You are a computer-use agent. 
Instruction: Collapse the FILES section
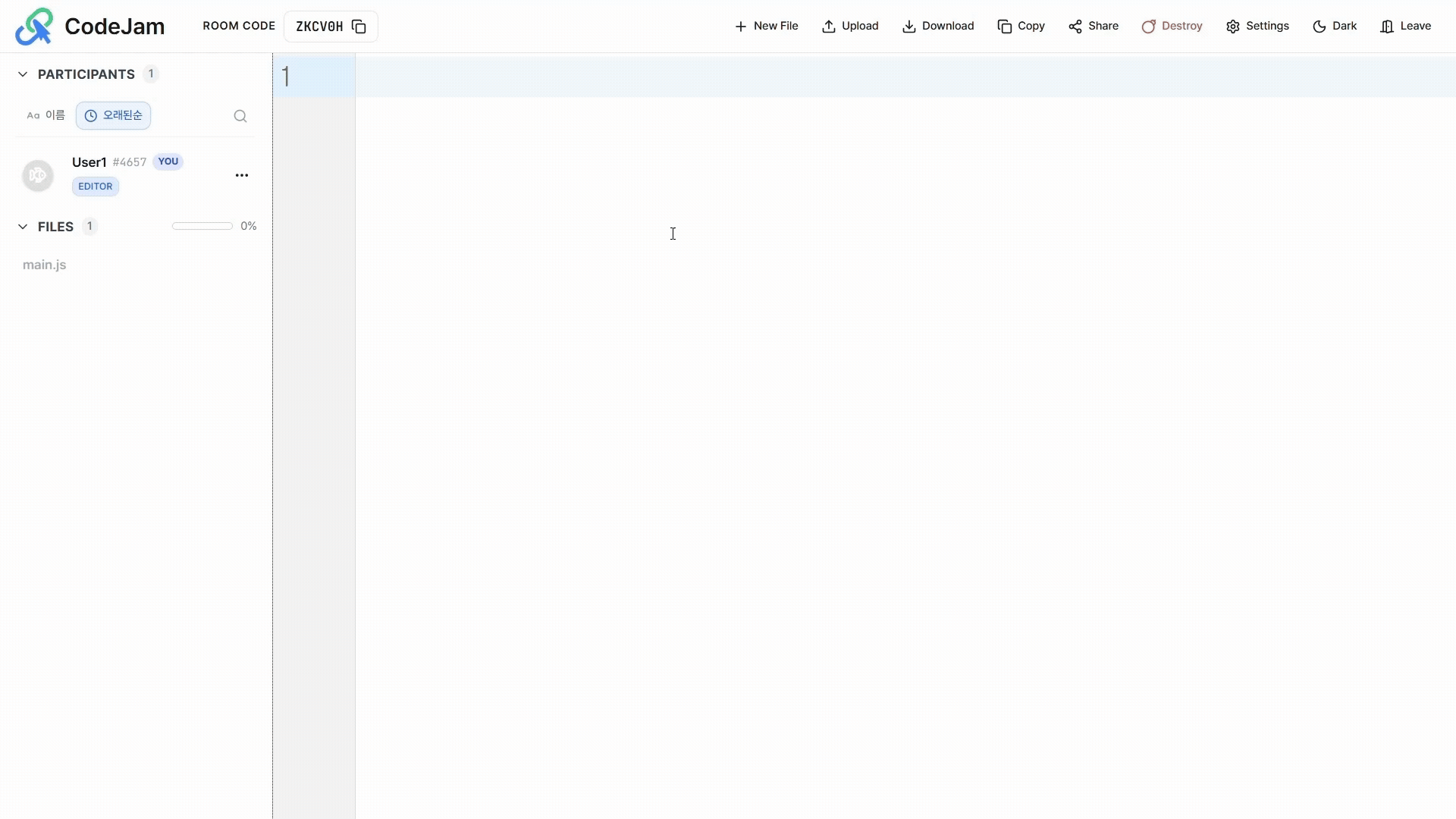click(x=23, y=227)
